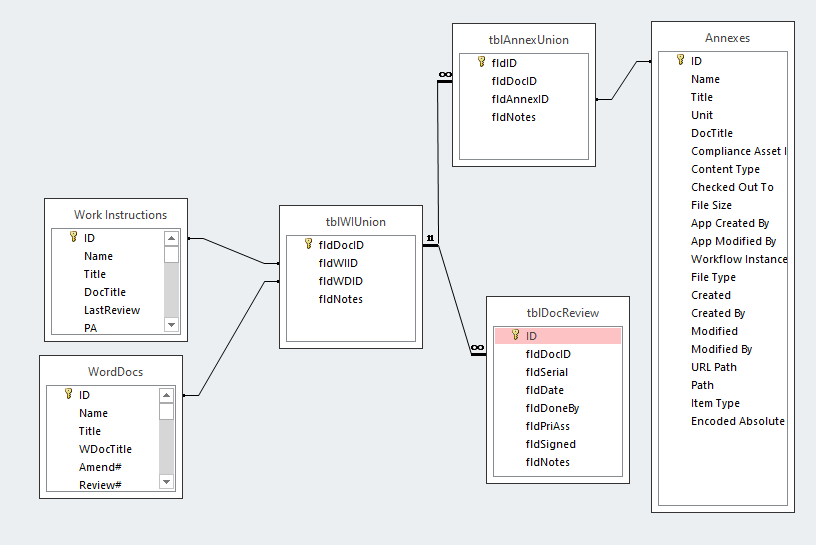Select the tblDocReview table title
The height and width of the screenshot is (545, 816).
click(x=563, y=313)
